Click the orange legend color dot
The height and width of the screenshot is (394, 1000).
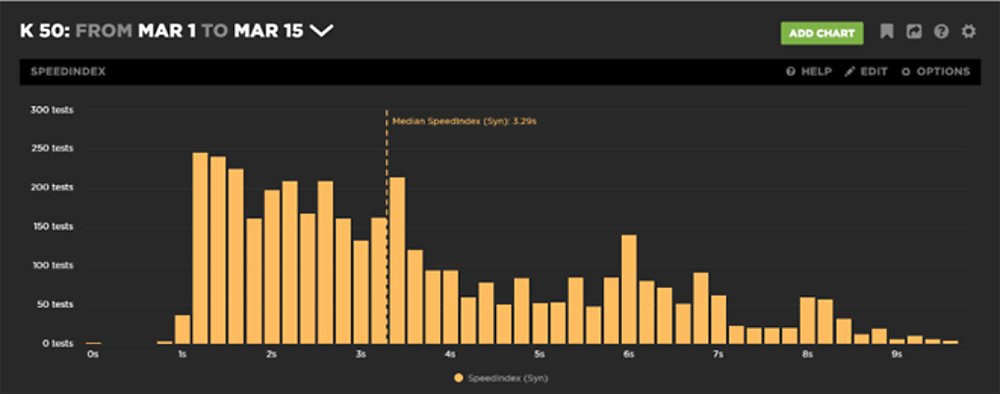tap(459, 378)
